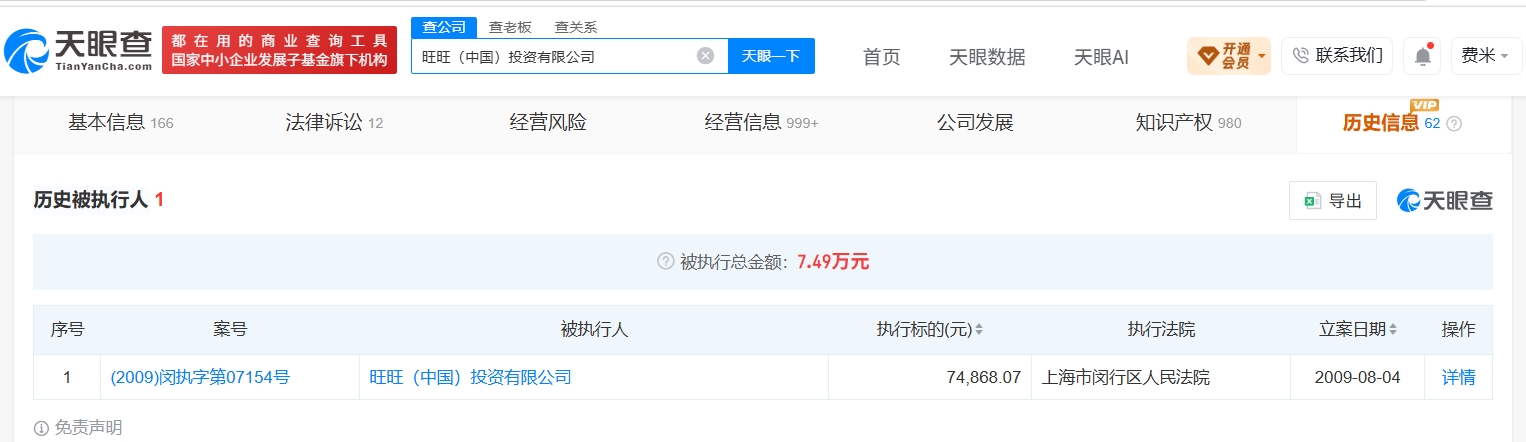Clear the search box text

[705, 56]
